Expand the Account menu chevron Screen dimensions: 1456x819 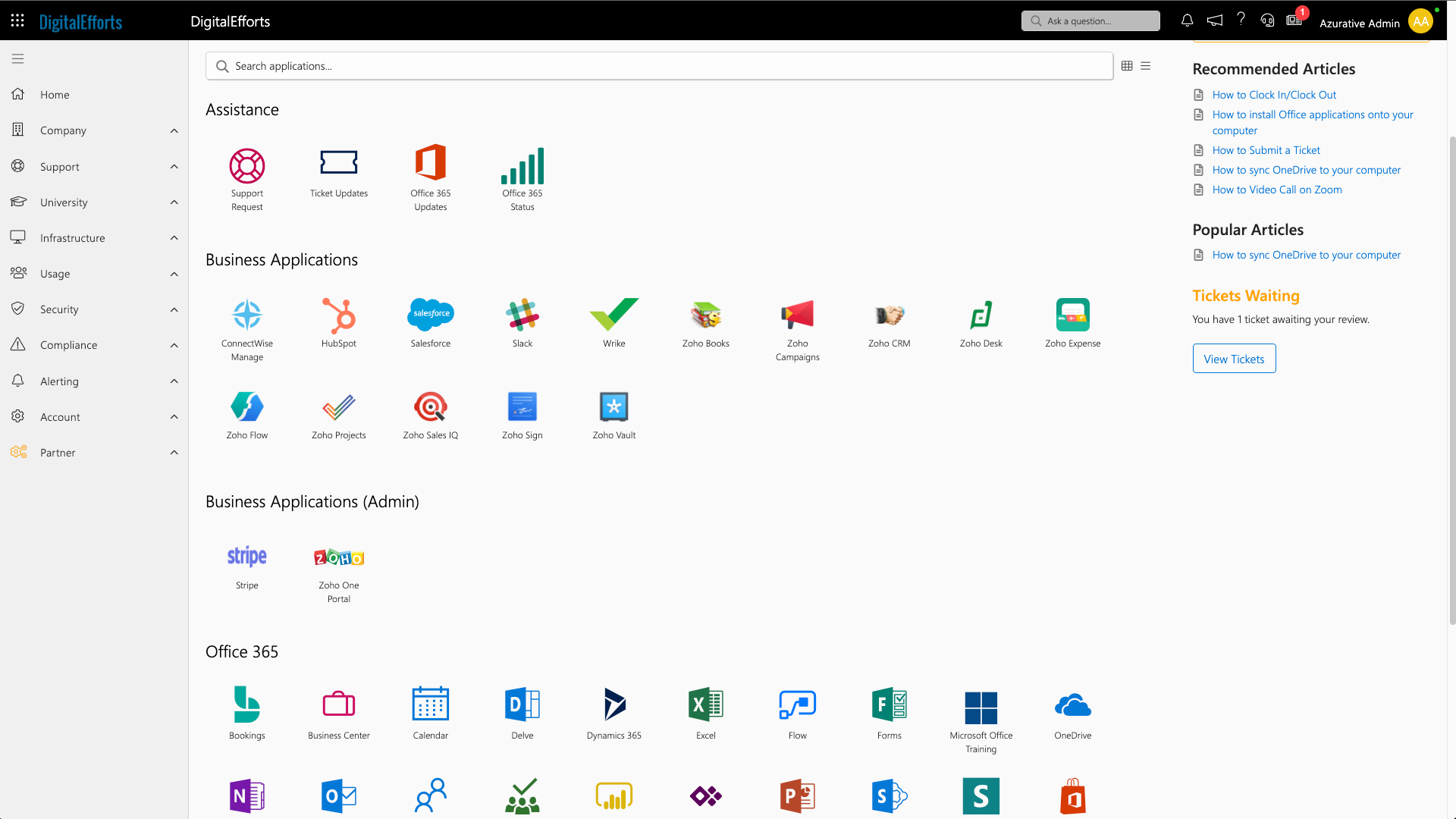point(174,416)
